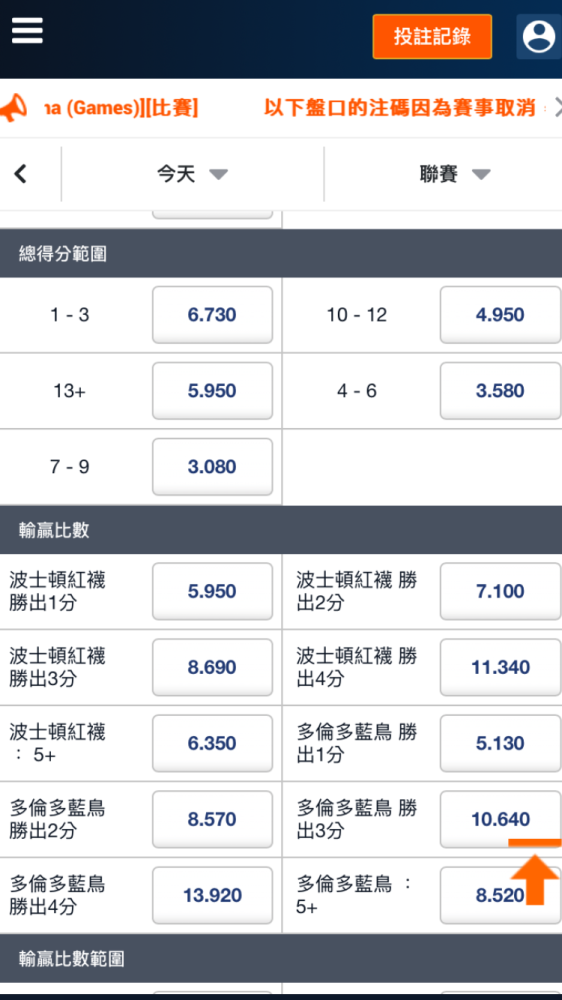The width and height of the screenshot is (562, 1000).
Task: Select 多倫多藍鳥 勝出4分 odds 13.920
Action: [x=212, y=895]
